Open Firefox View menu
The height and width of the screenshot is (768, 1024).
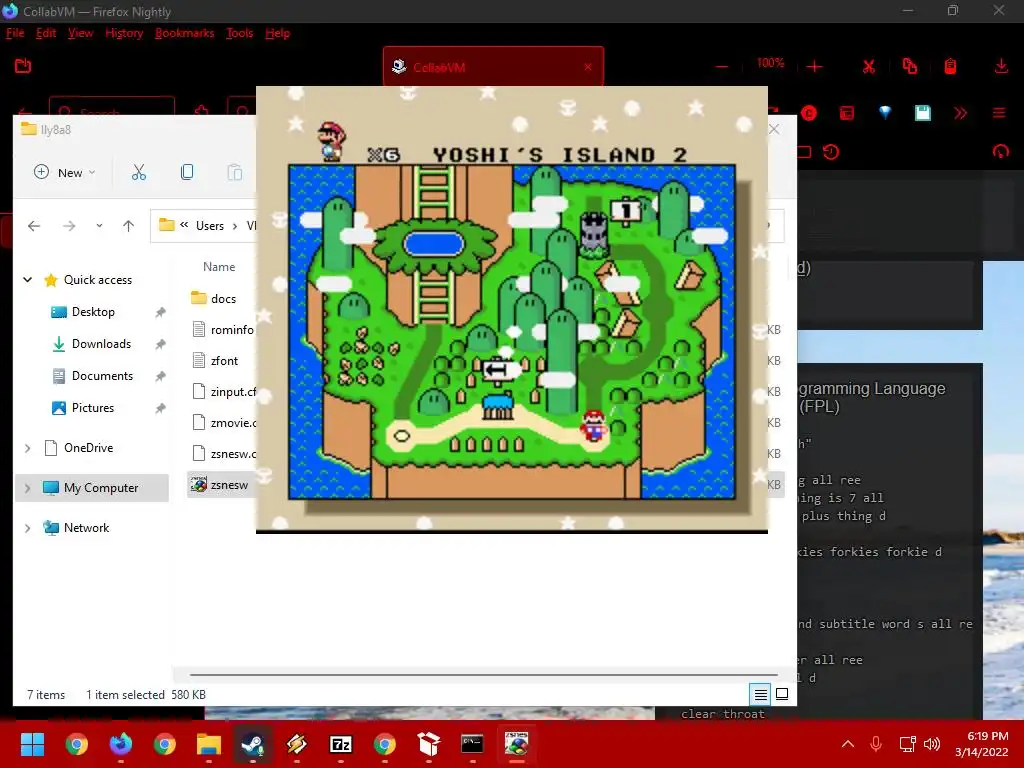point(80,33)
